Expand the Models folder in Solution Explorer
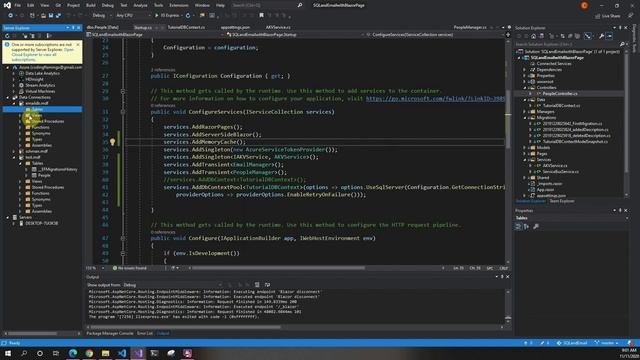This screenshot has height=360, width=640. click(x=525, y=148)
